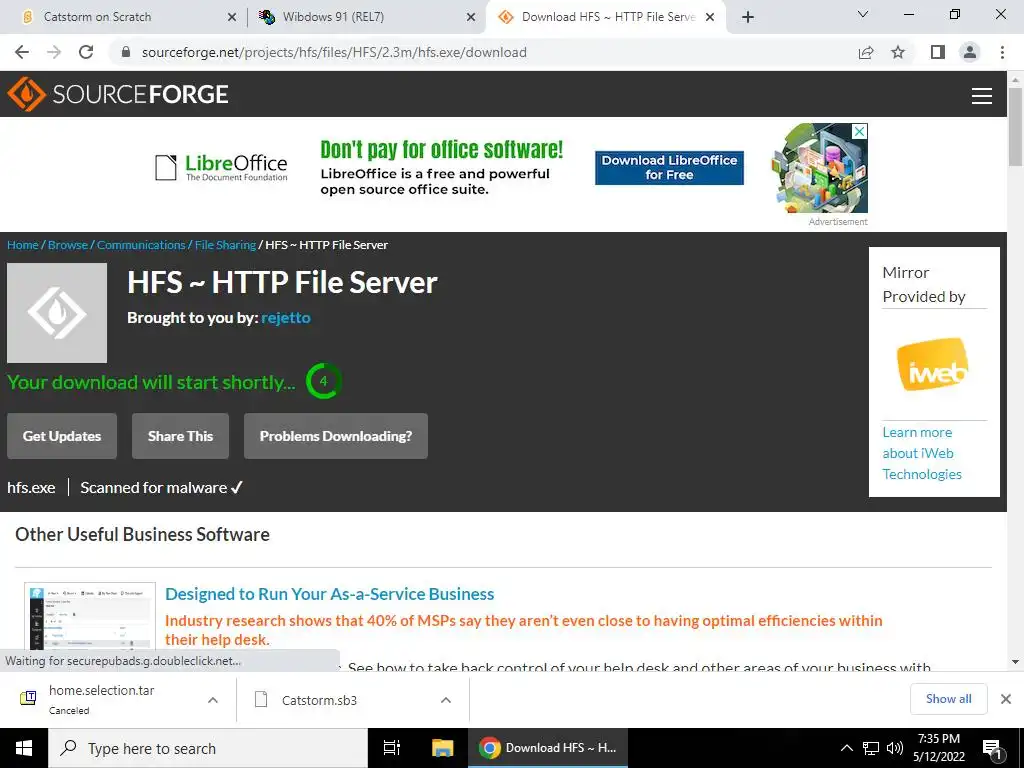
Task: Click the HFS project placeholder icon
Action: coord(57,313)
